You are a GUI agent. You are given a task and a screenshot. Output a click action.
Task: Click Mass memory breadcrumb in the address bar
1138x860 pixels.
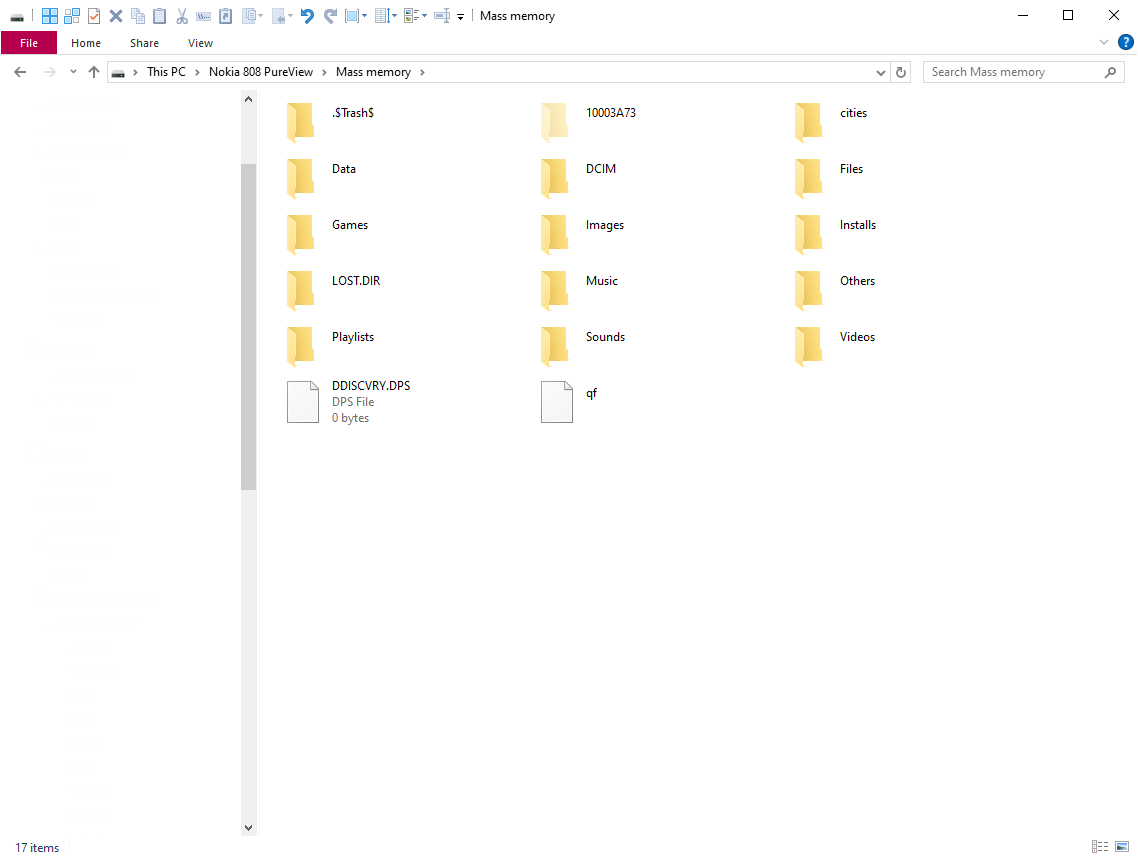tap(373, 72)
